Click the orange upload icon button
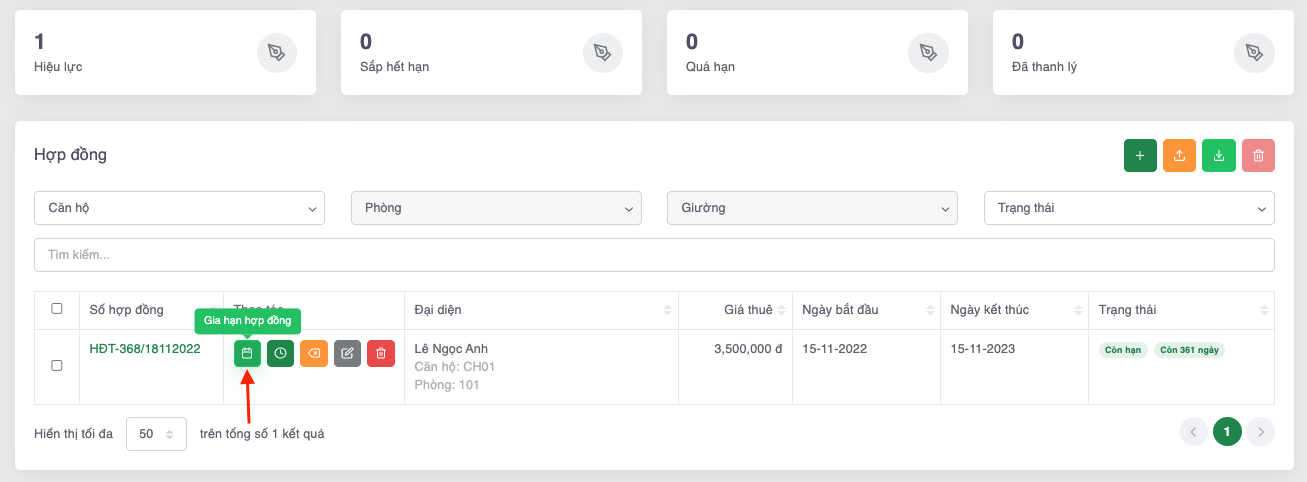This screenshot has height=482, width=1307. (x=1179, y=155)
